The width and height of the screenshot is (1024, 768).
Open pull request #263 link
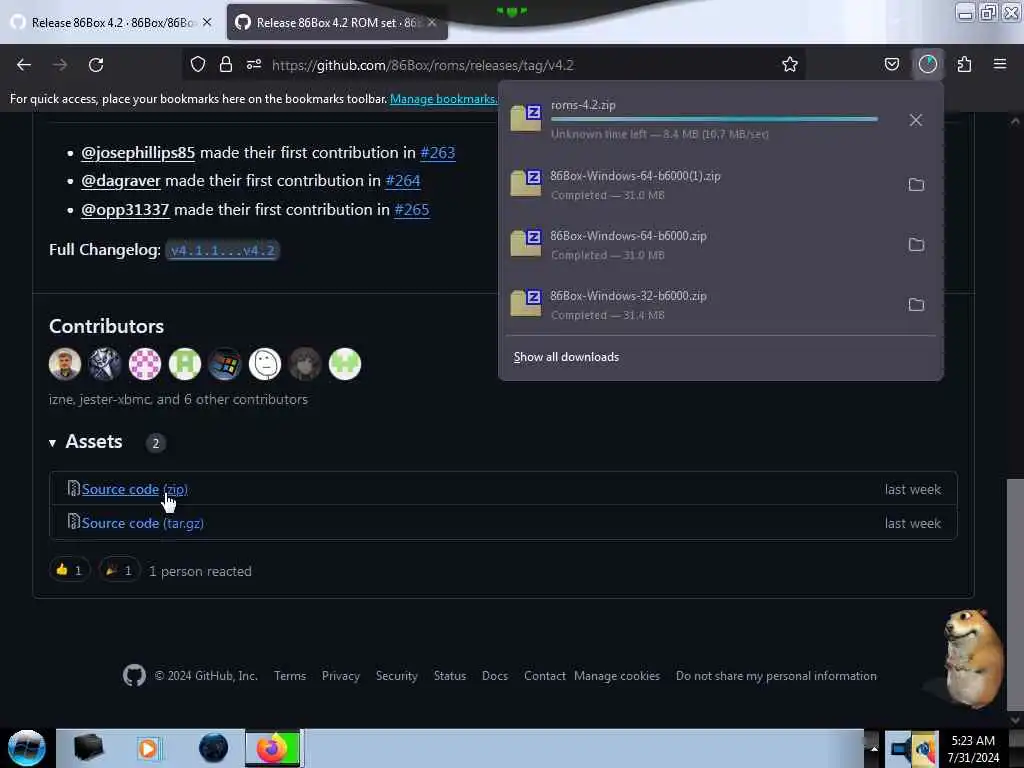438,153
